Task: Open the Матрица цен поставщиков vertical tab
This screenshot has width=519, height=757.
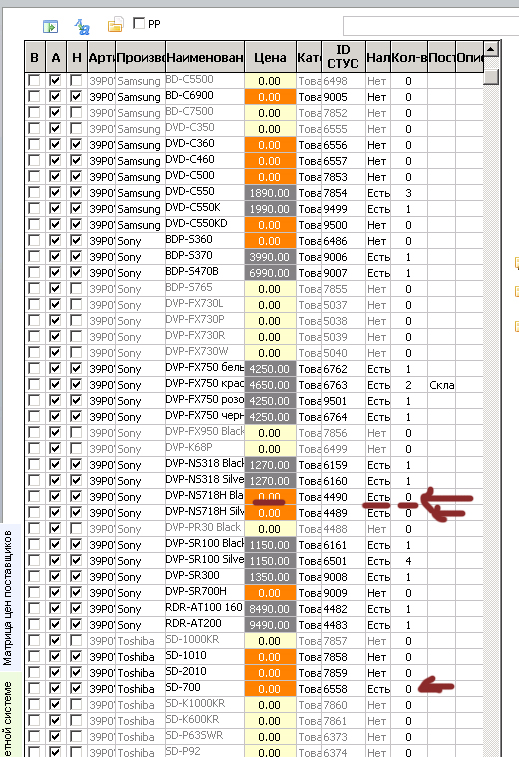Action: (8, 598)
